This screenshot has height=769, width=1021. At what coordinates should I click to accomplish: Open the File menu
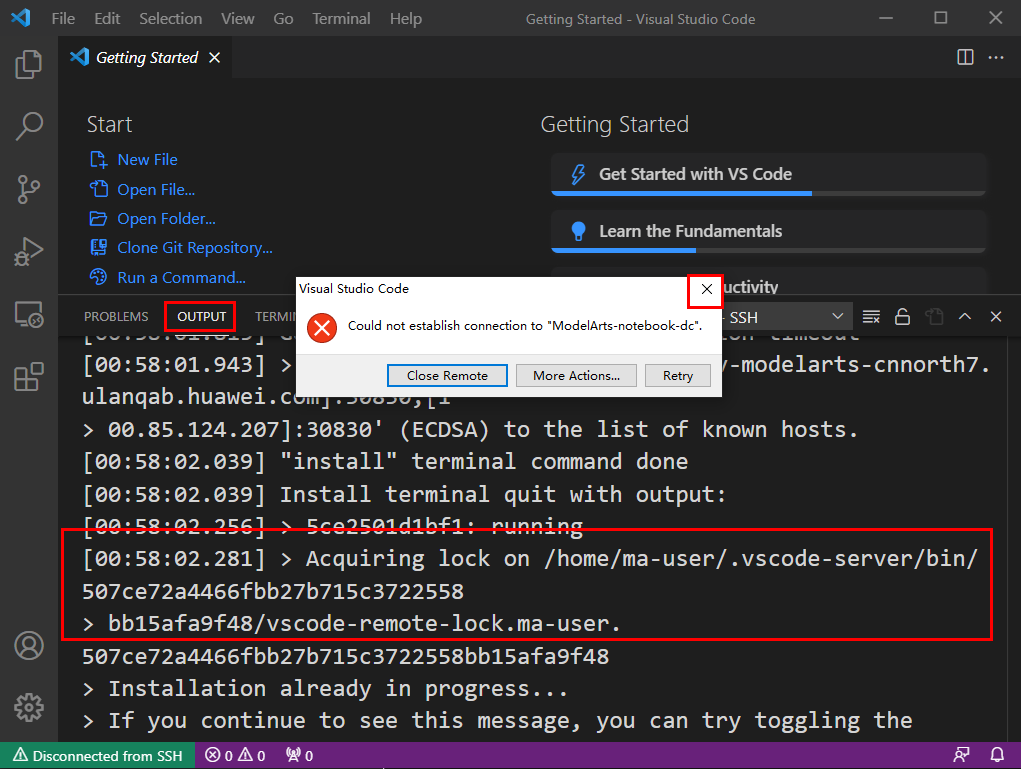coord(63,19)
